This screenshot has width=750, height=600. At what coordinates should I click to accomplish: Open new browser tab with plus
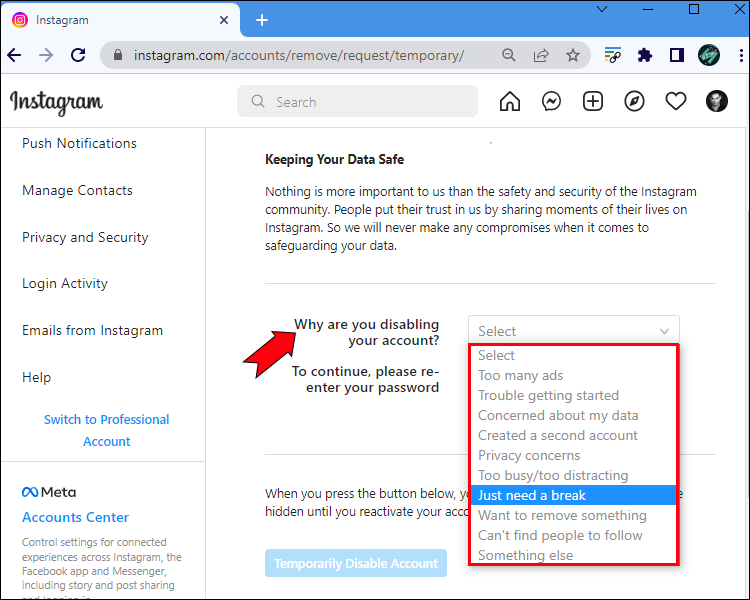point(262,20)
